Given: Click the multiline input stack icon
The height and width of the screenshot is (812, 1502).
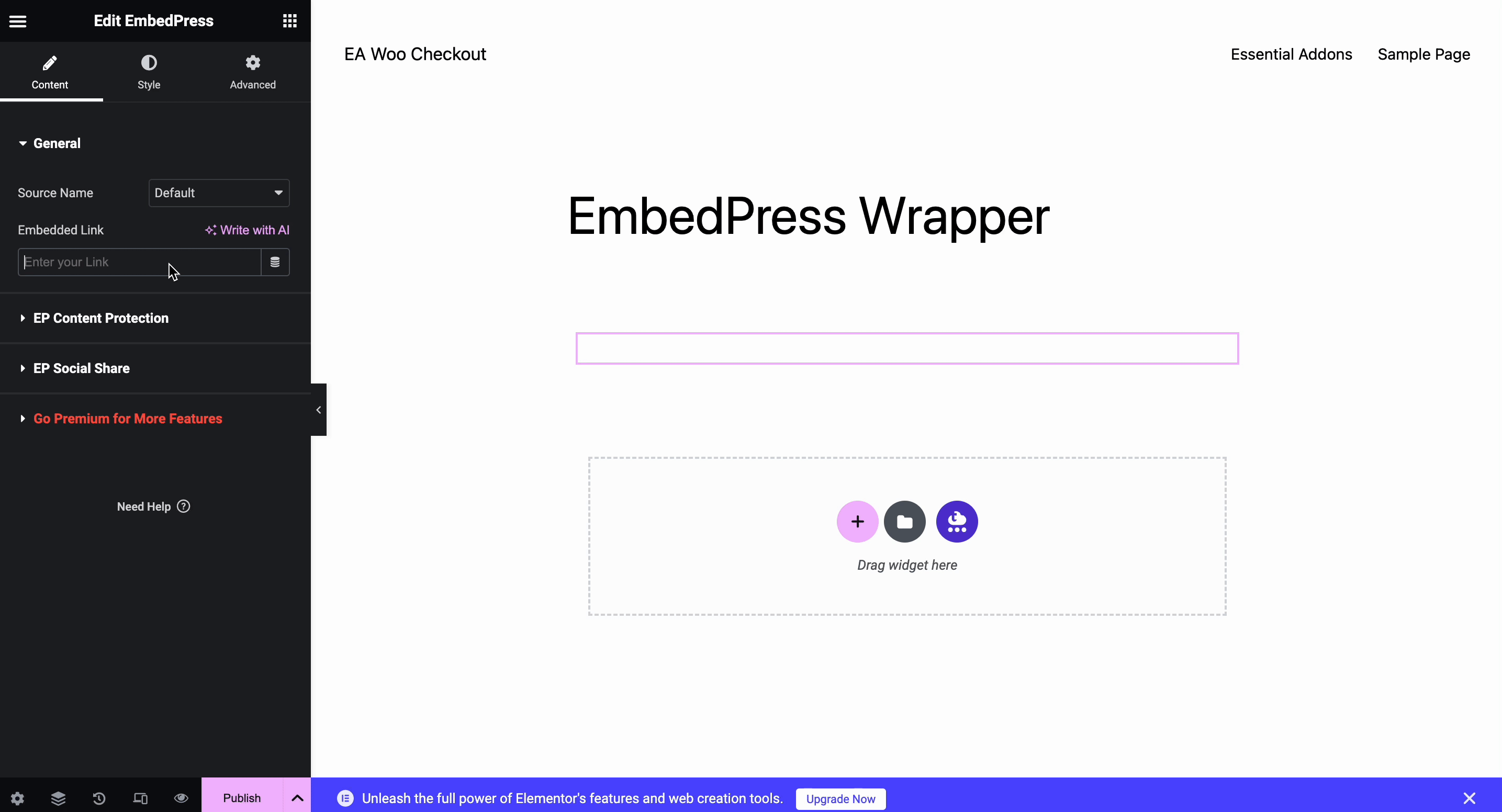Looking at the screenshot, I should (x=275, y=262).
